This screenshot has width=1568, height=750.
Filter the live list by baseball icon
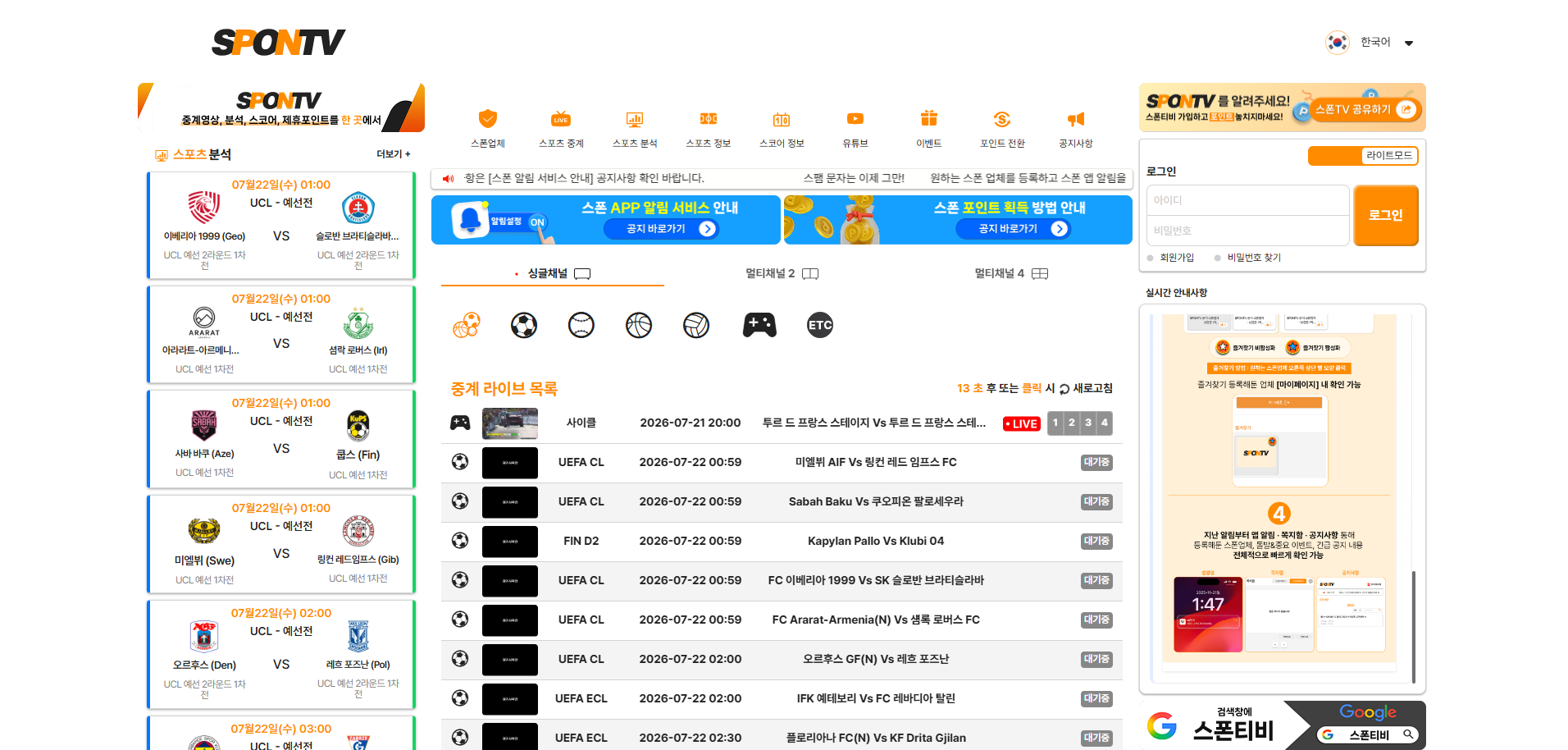click(581, 326)
